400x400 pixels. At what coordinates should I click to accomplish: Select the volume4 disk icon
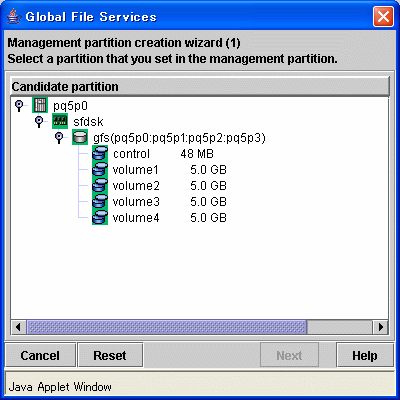[100, 217]
